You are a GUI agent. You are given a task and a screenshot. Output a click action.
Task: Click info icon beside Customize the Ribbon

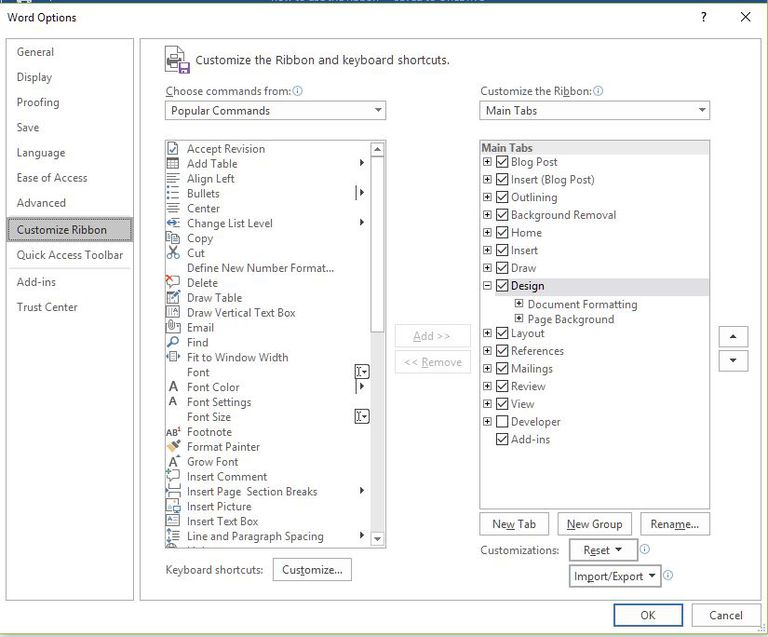[x=598, y=91]
